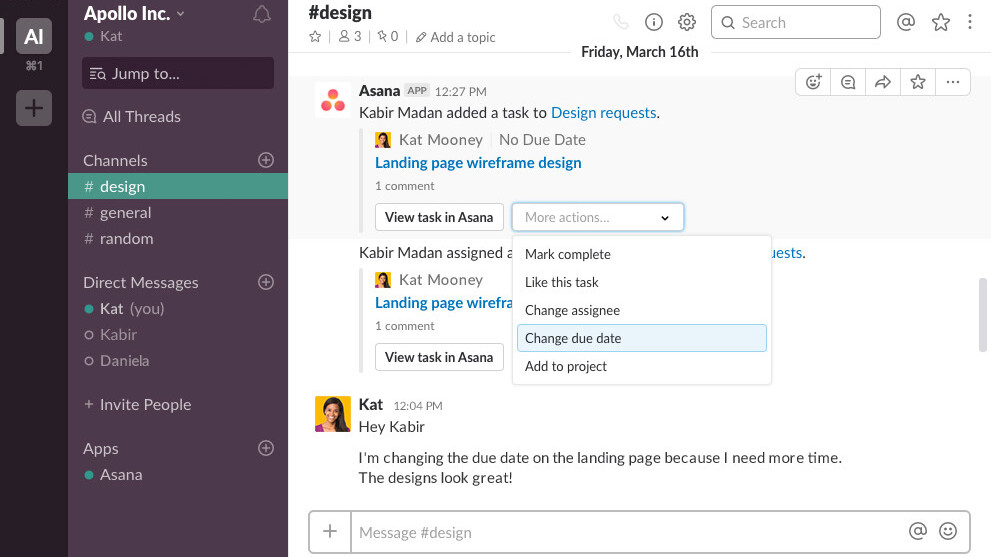This screenshot has height=557, width=991.
Task: Click the notifications bell icon
Action: [262, 15]
